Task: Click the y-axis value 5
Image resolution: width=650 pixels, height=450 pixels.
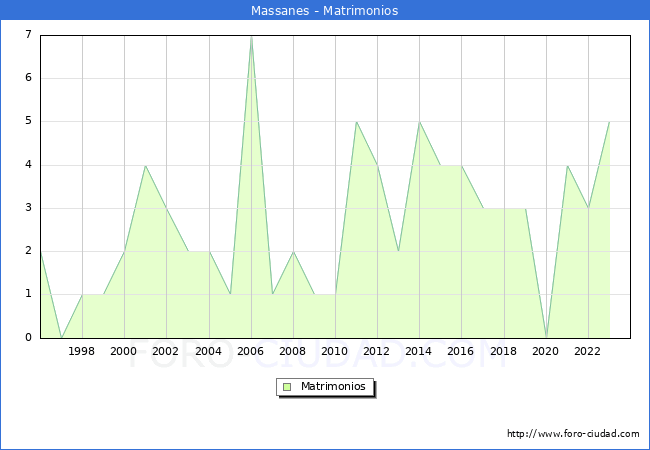Action: [x=28, y=121]
